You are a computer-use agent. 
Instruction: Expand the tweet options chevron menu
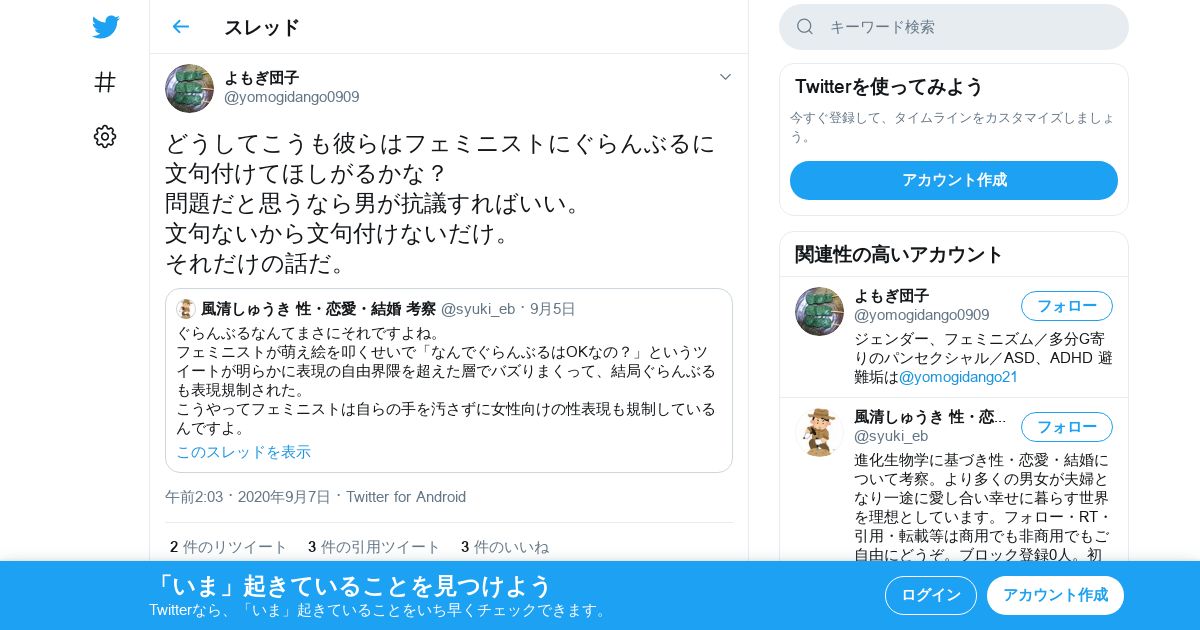tap(725, 77)
